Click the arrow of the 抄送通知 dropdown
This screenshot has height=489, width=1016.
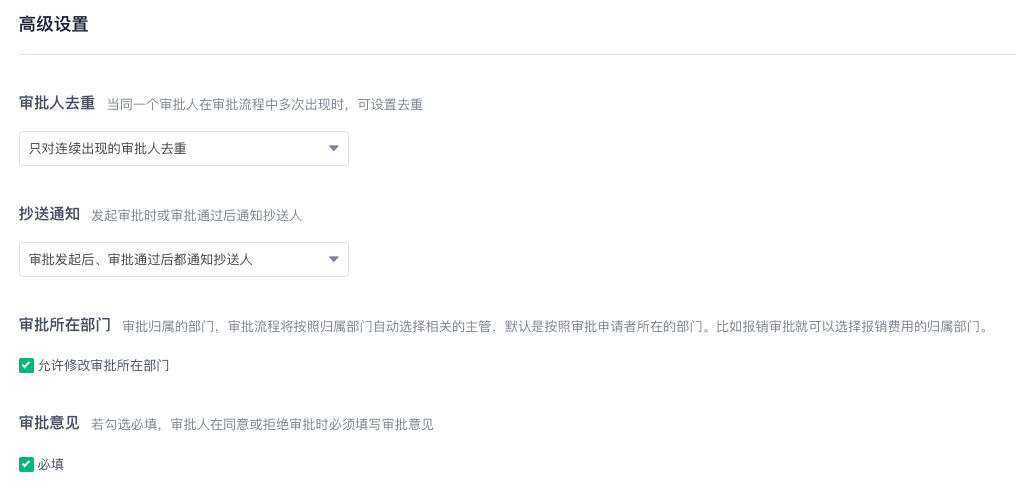334,260
